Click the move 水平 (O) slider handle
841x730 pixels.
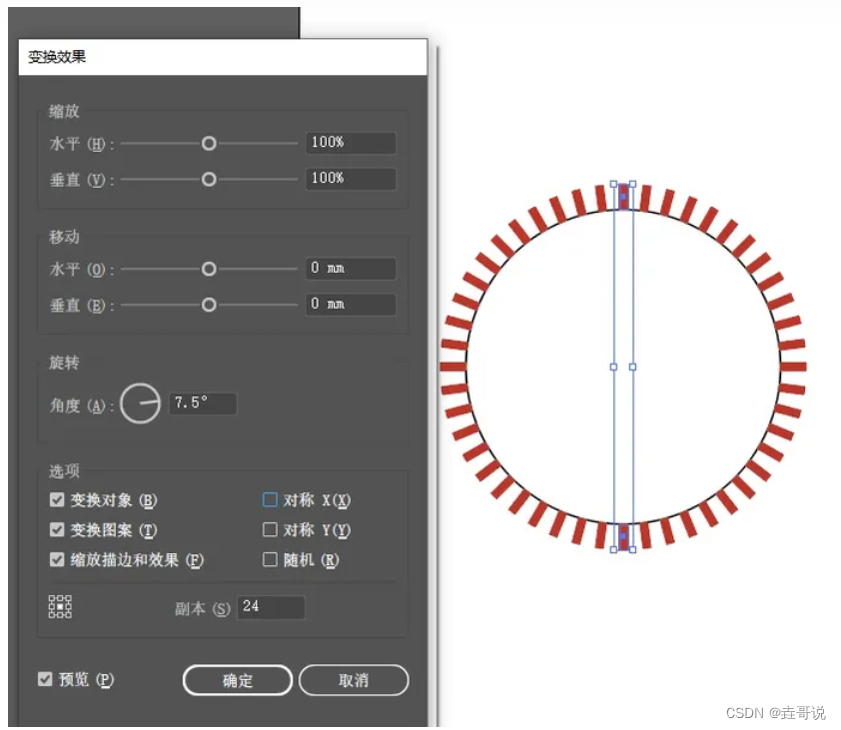click(x=209, y=269)
